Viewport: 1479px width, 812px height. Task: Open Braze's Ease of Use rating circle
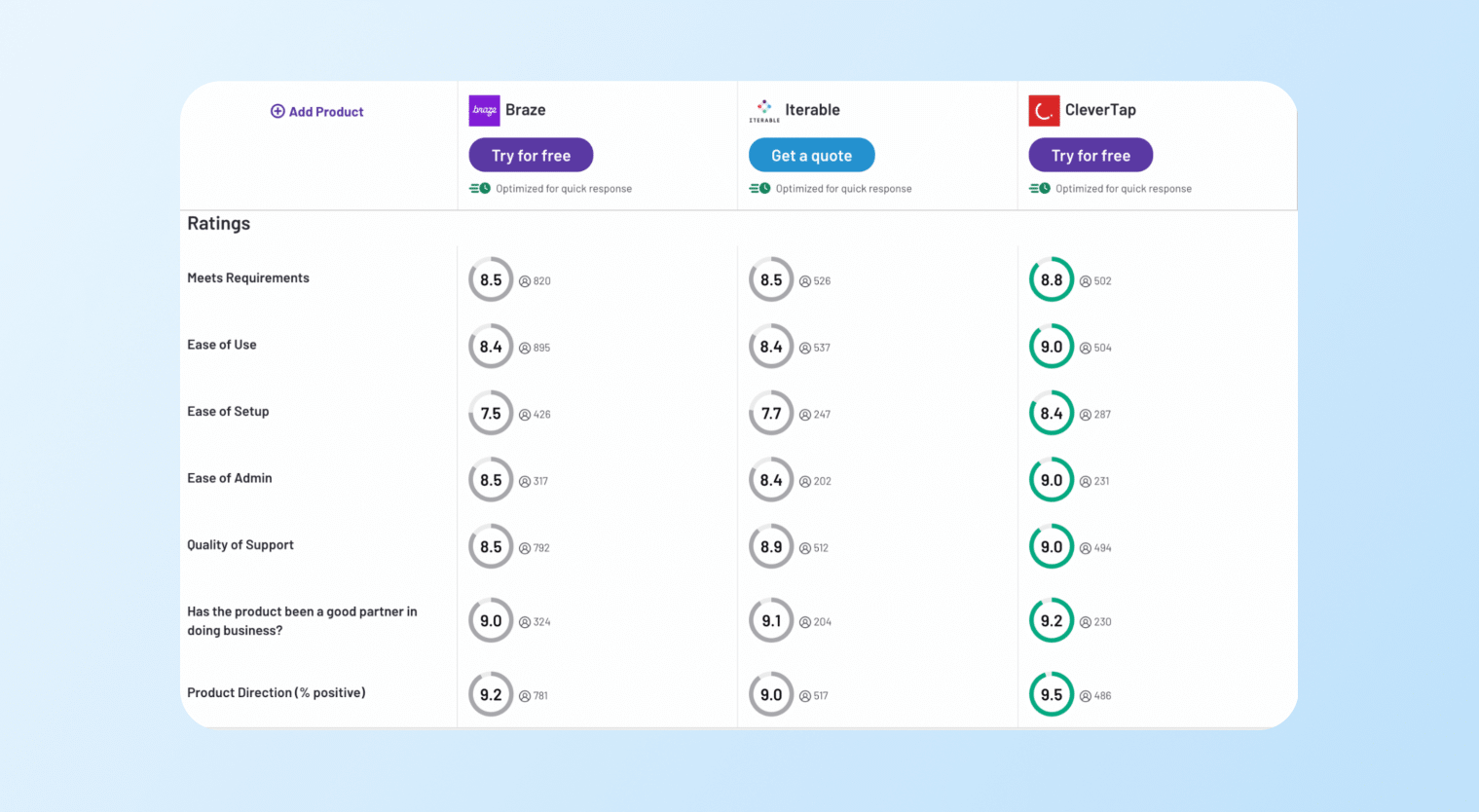point(491,346)
